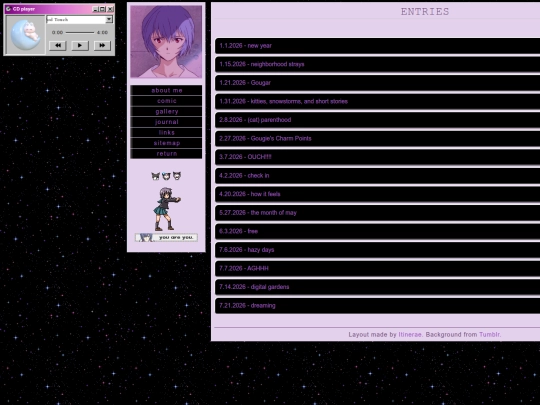This screenshot has width=540, height=405.
Task: Open the about me page
Action: pyautogui.click(x=166, y=90)
